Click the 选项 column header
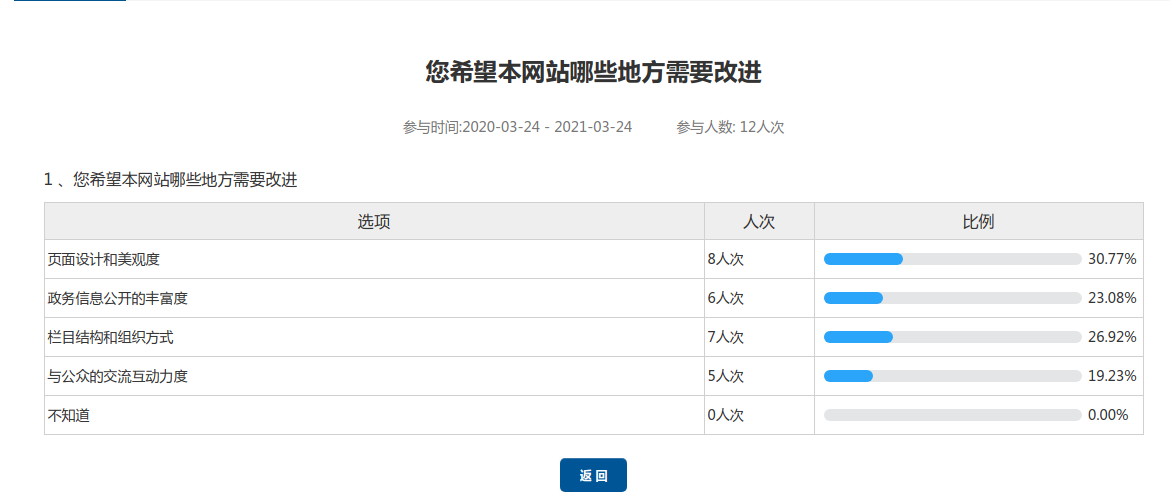The height and width of the screenshot is (503, 1170). [x=374, y=221]
